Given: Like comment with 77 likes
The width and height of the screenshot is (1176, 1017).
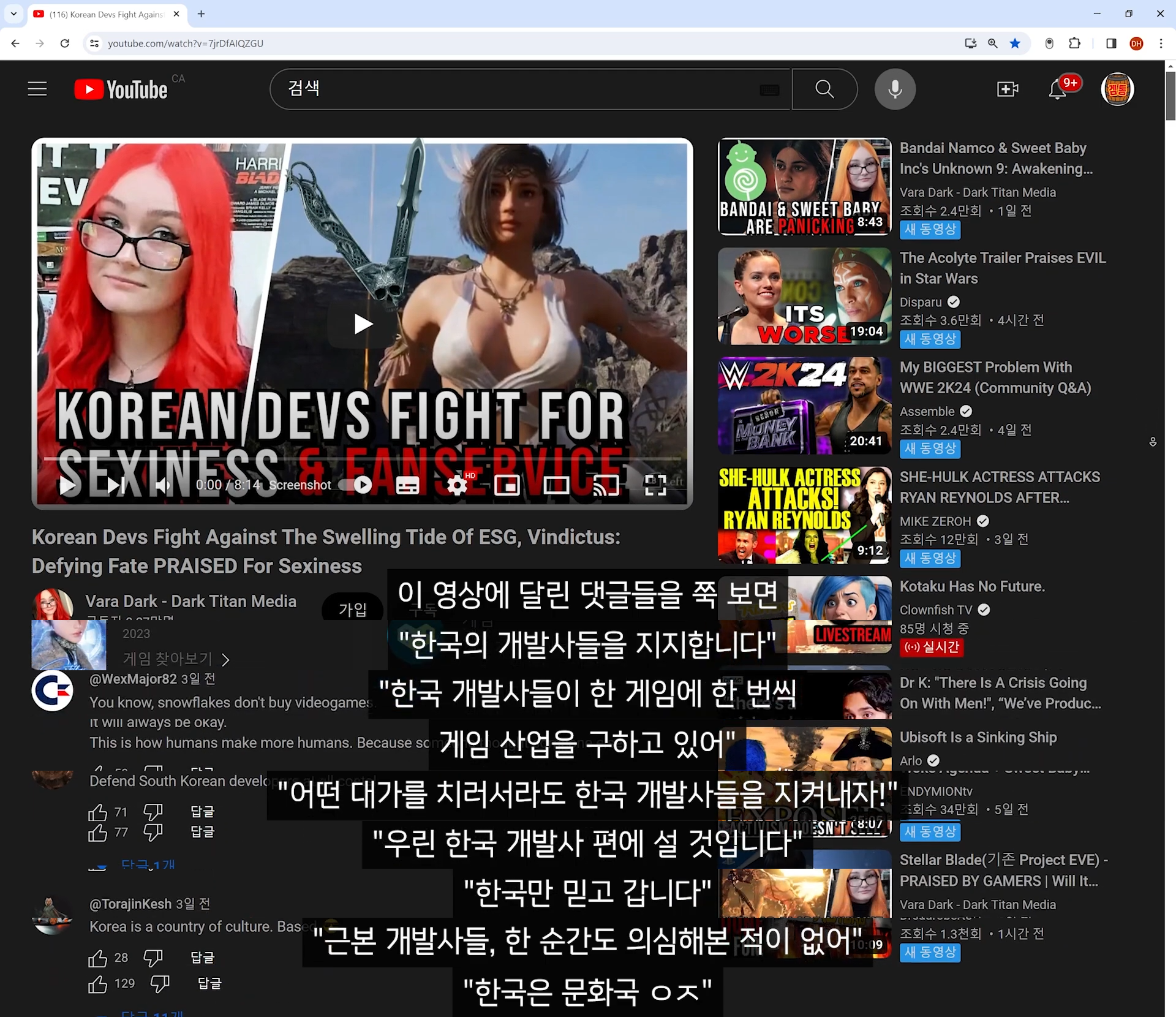Looking at the screenshot, I should click(98, 833).
